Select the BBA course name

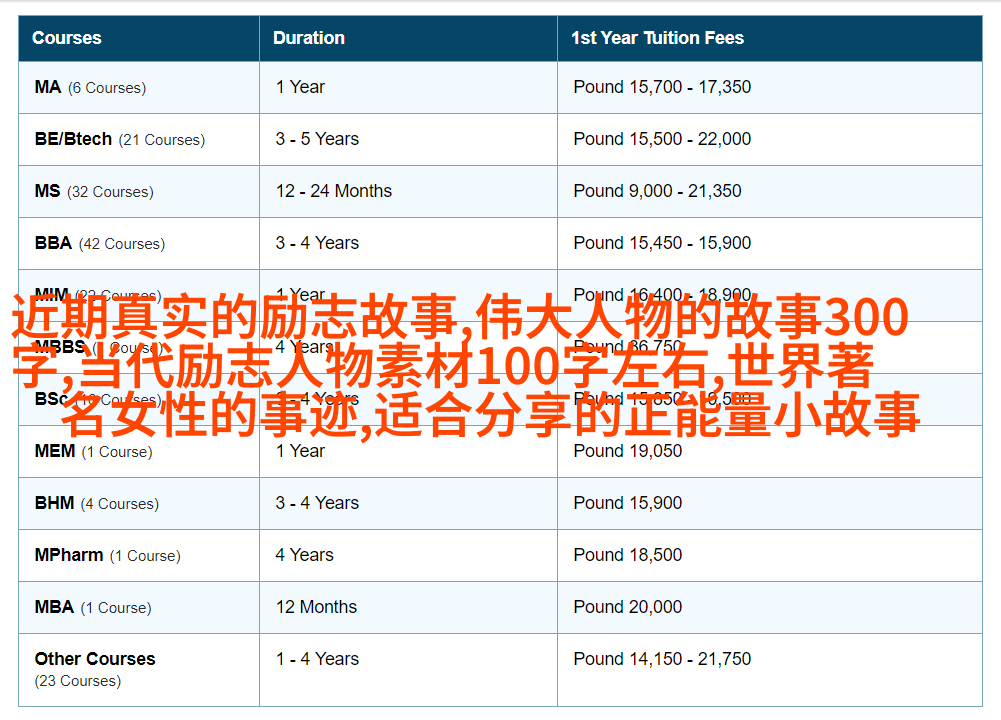point(53,243)
